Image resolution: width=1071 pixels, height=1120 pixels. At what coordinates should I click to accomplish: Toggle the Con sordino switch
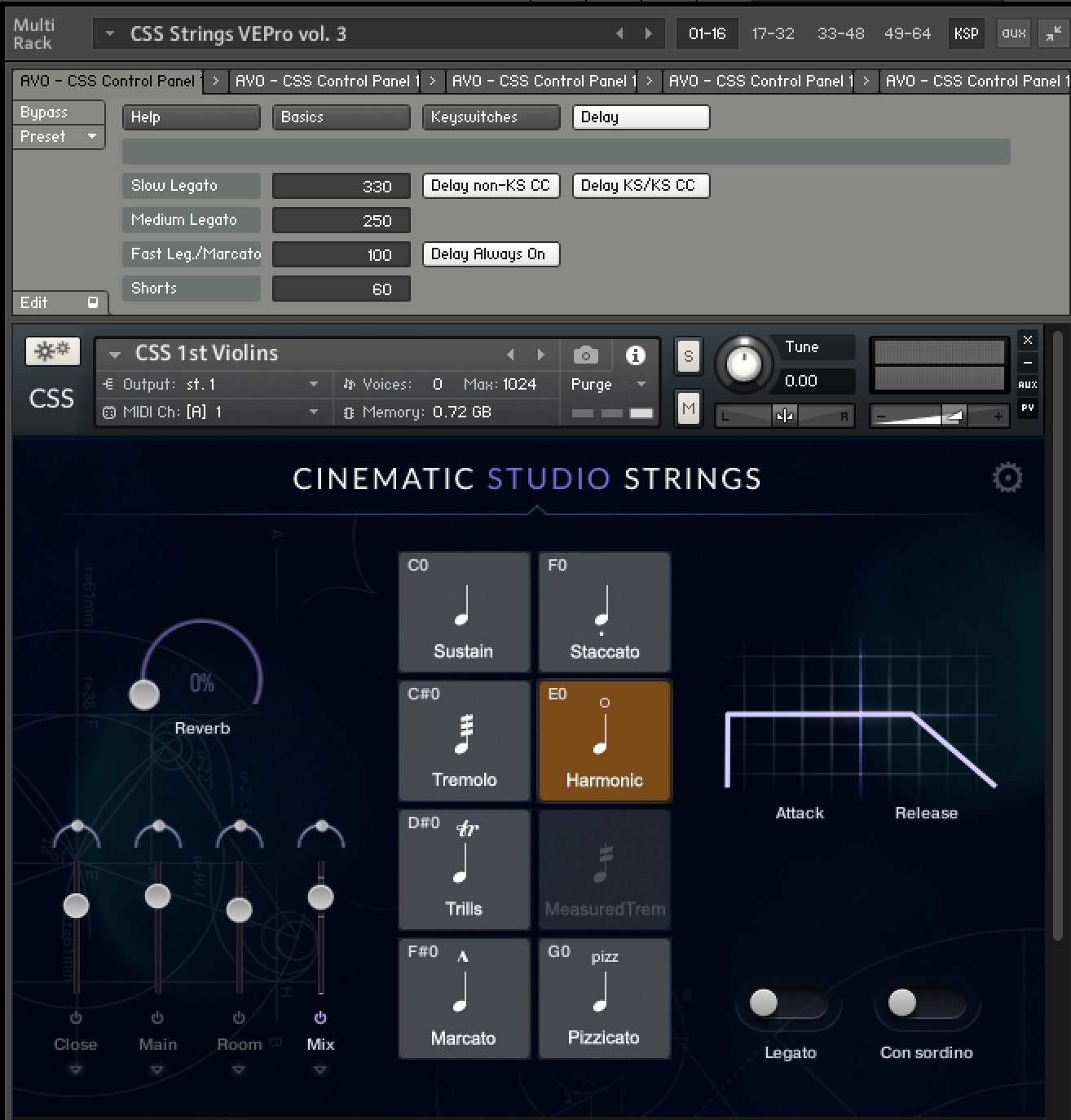click(x=926, y=1003)
